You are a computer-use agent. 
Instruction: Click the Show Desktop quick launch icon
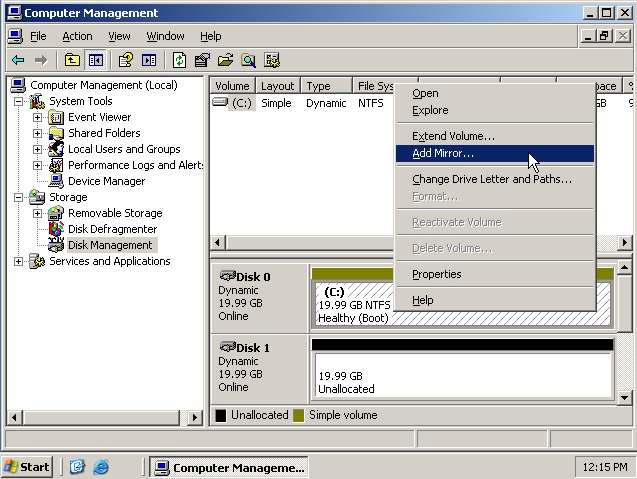[77, 467]
